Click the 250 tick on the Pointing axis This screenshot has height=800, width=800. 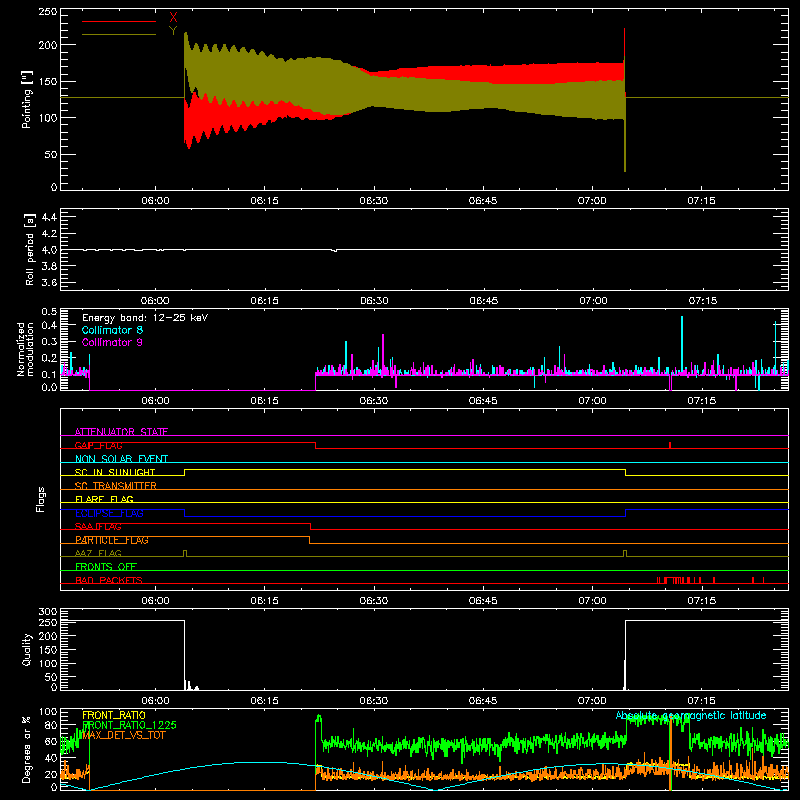point(47,12)
